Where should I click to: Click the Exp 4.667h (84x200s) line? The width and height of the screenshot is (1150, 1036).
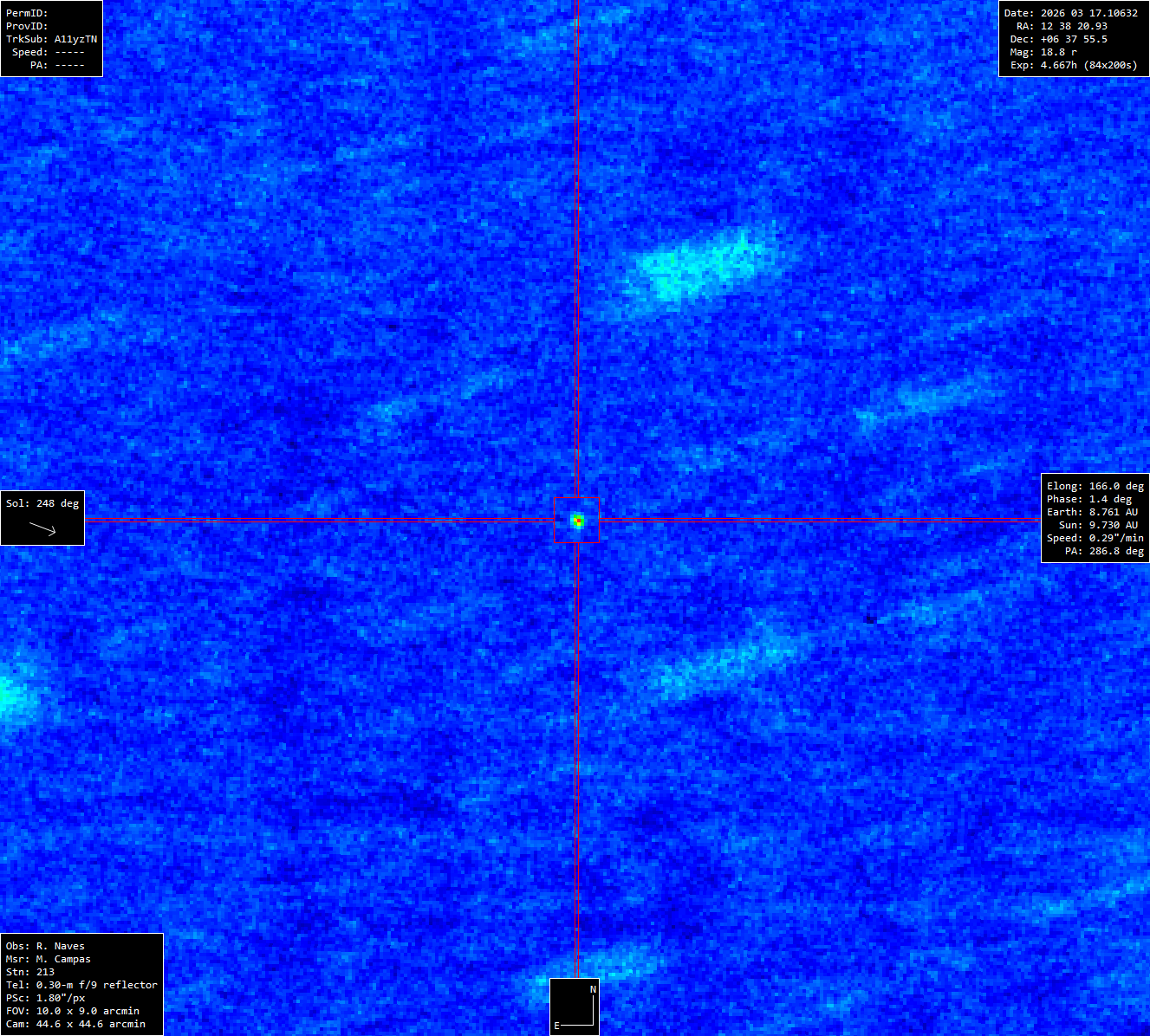tap(1073, 65)
